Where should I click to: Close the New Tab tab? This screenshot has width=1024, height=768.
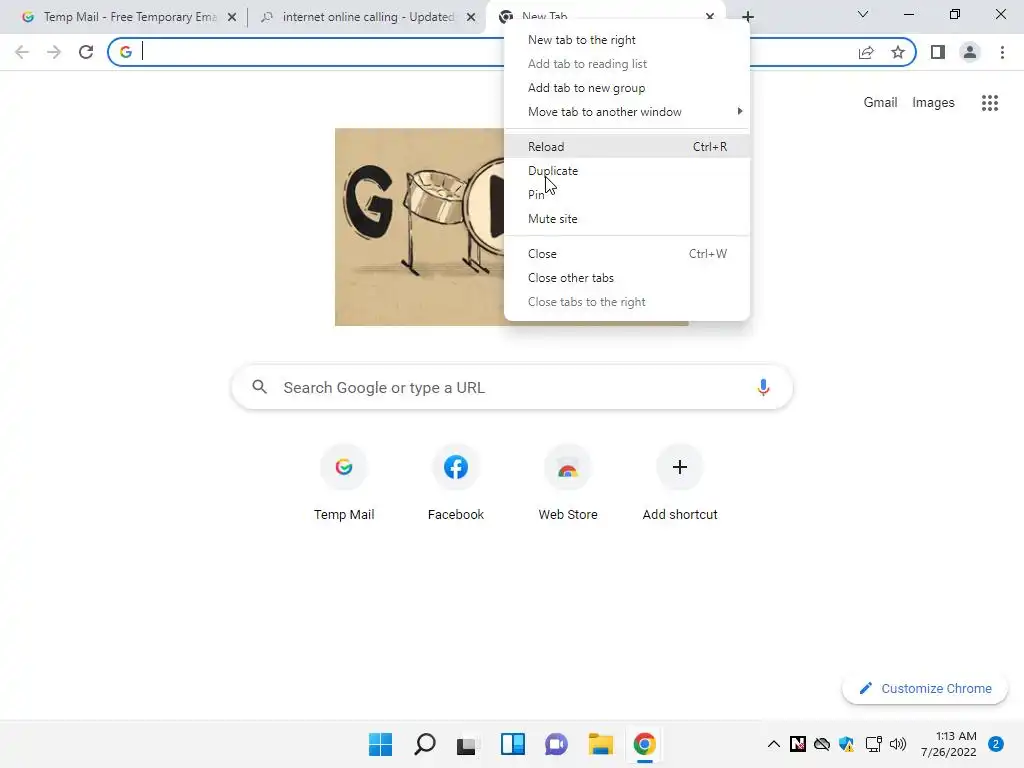tap(710, 16)
